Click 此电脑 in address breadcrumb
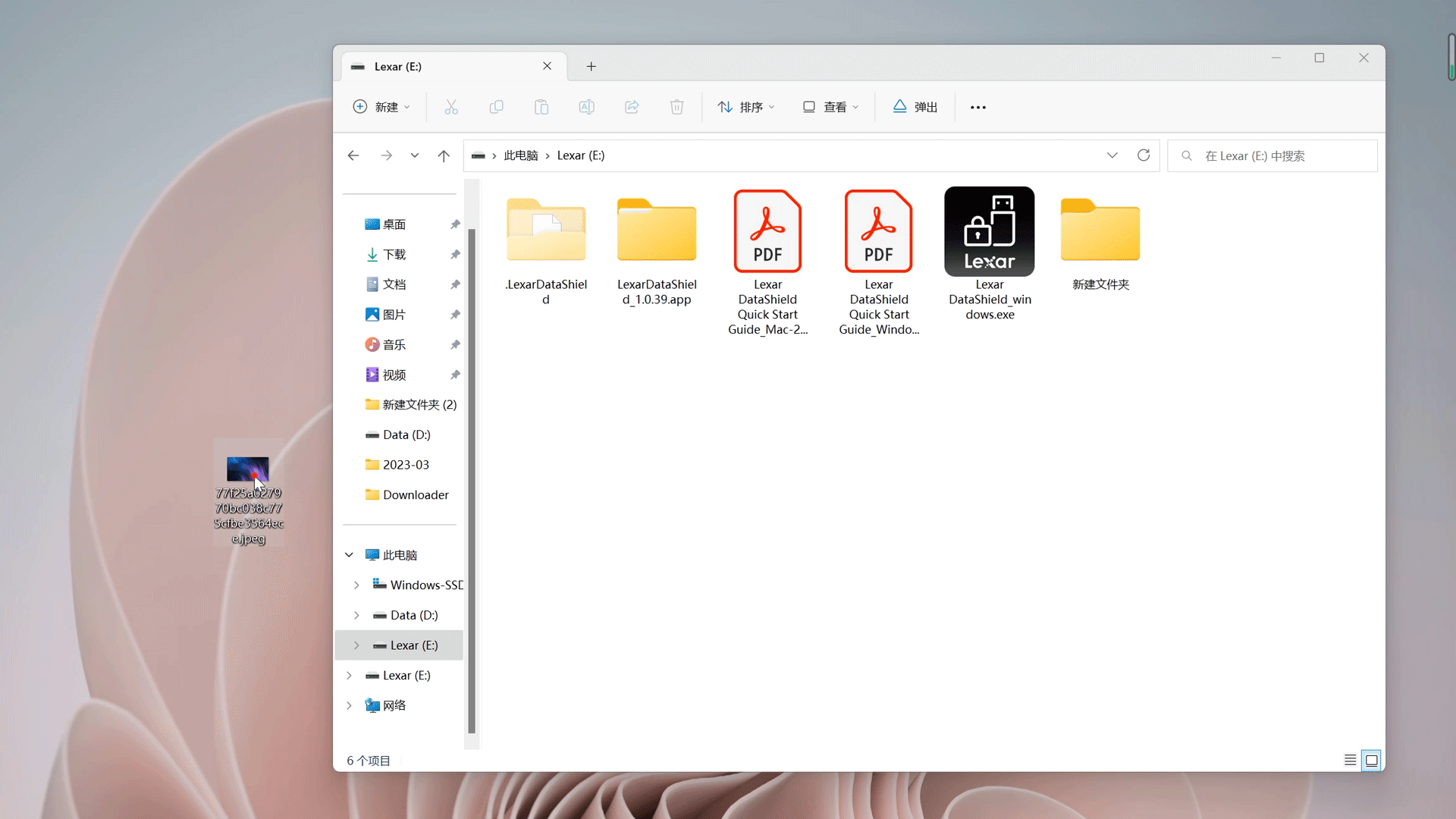The height and width of the screenshot is (819, 1456). [x=521, y=155]
